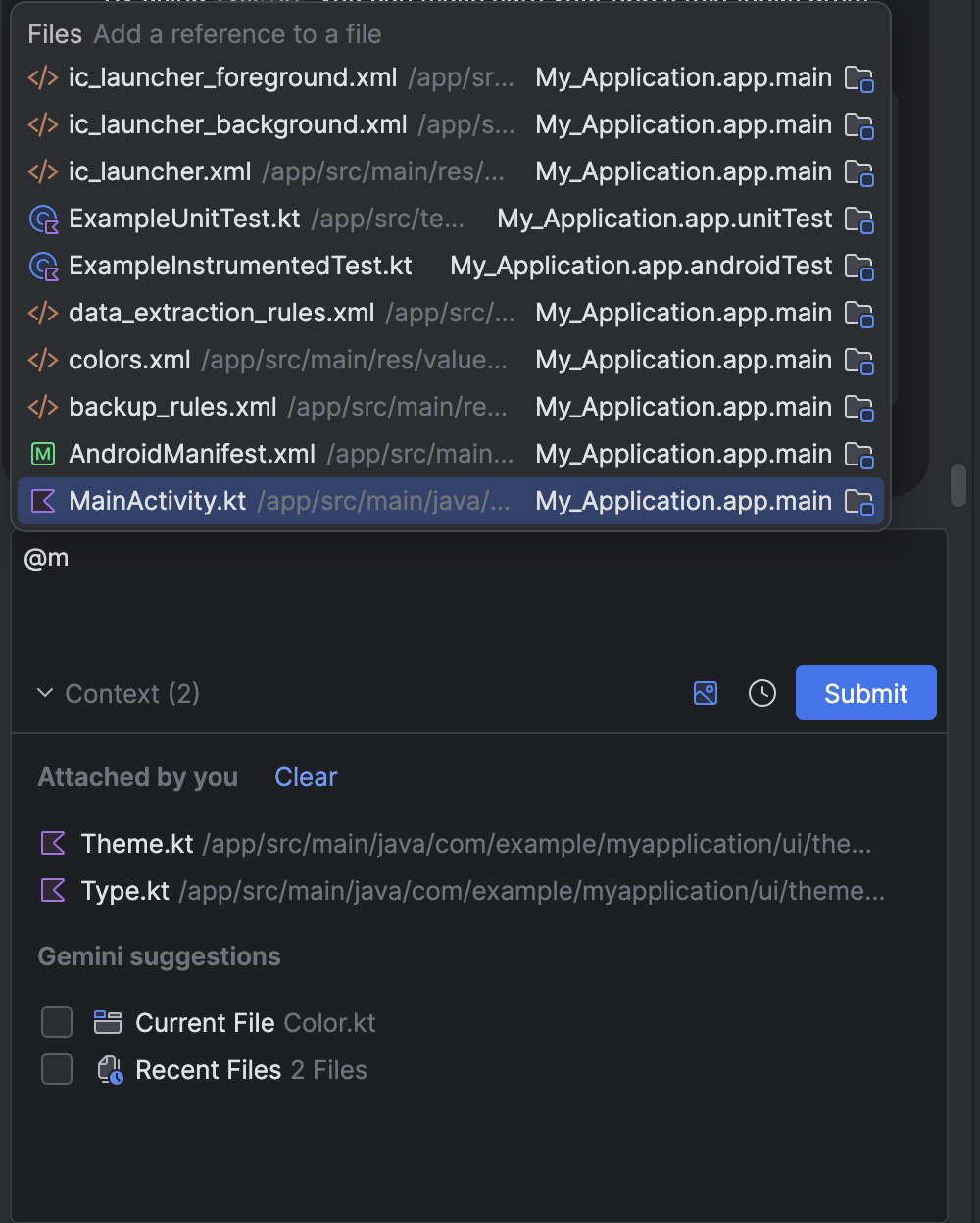Collapse the Context (2) section

pyautogui.click(x=44, y=693)
